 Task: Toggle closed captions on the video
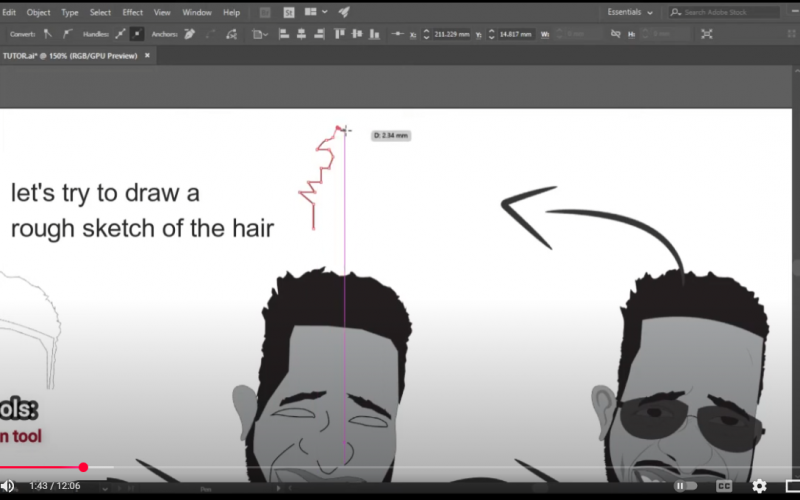[724, 486]
